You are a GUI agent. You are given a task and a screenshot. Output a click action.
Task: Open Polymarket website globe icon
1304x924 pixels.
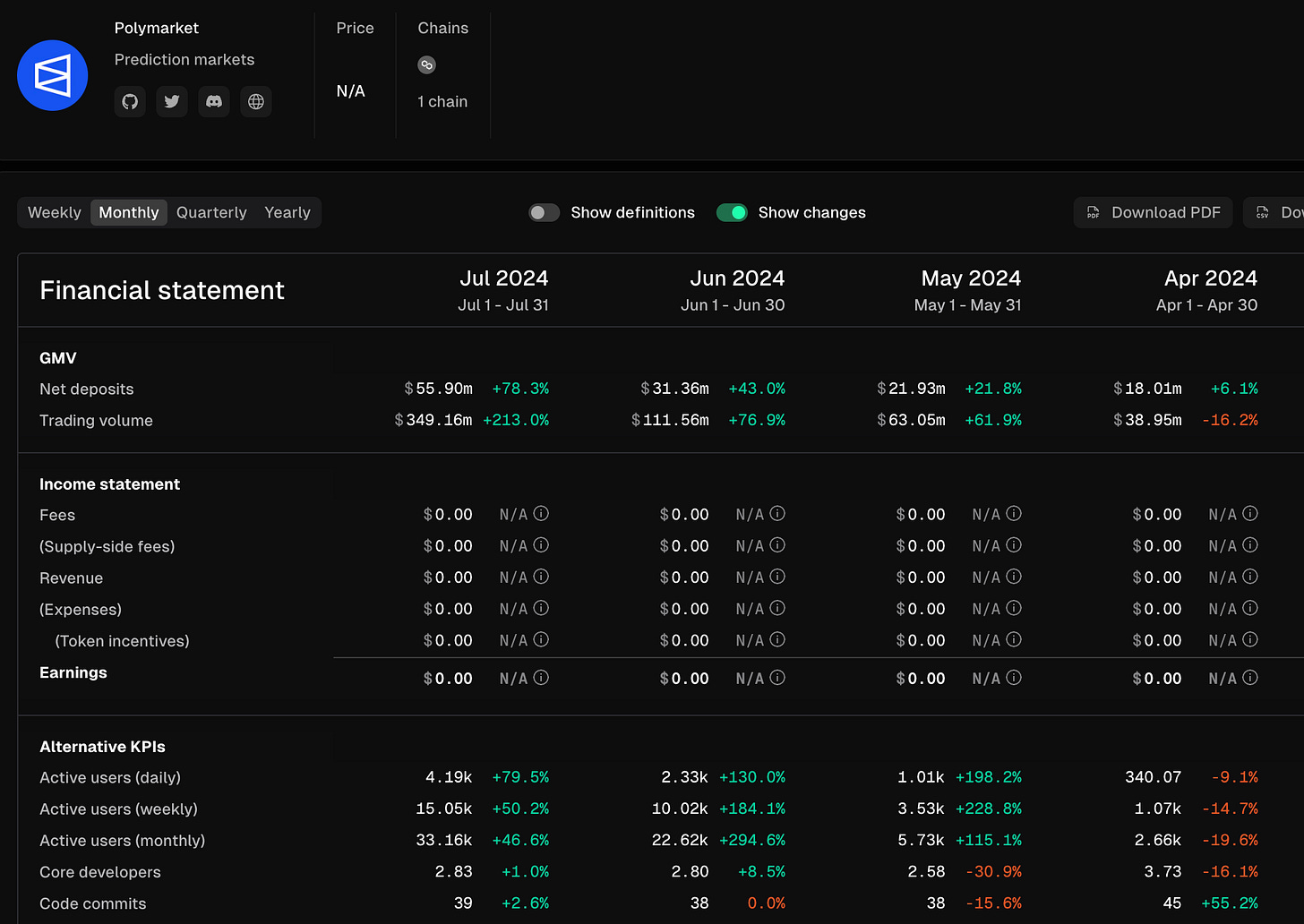pos(256,101)
